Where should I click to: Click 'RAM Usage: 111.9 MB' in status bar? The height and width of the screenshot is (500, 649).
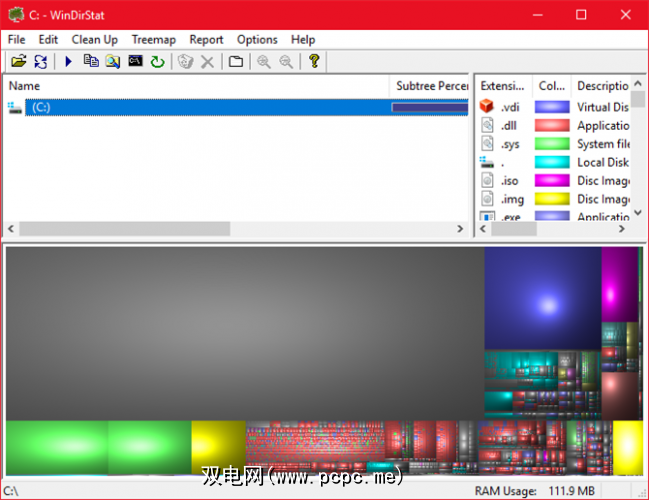point(534,491)
